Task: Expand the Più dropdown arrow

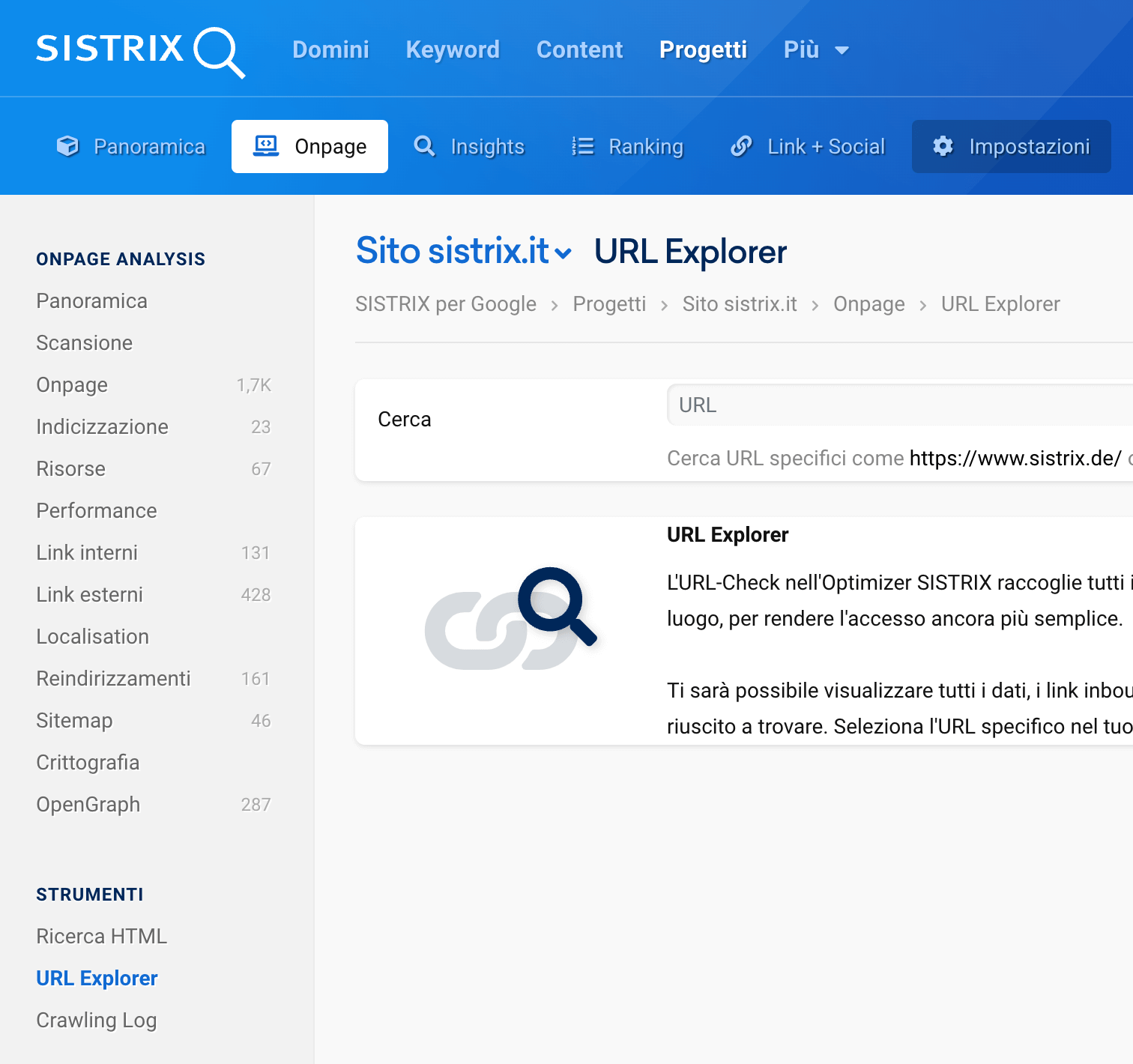Action: tap(842, 50)
